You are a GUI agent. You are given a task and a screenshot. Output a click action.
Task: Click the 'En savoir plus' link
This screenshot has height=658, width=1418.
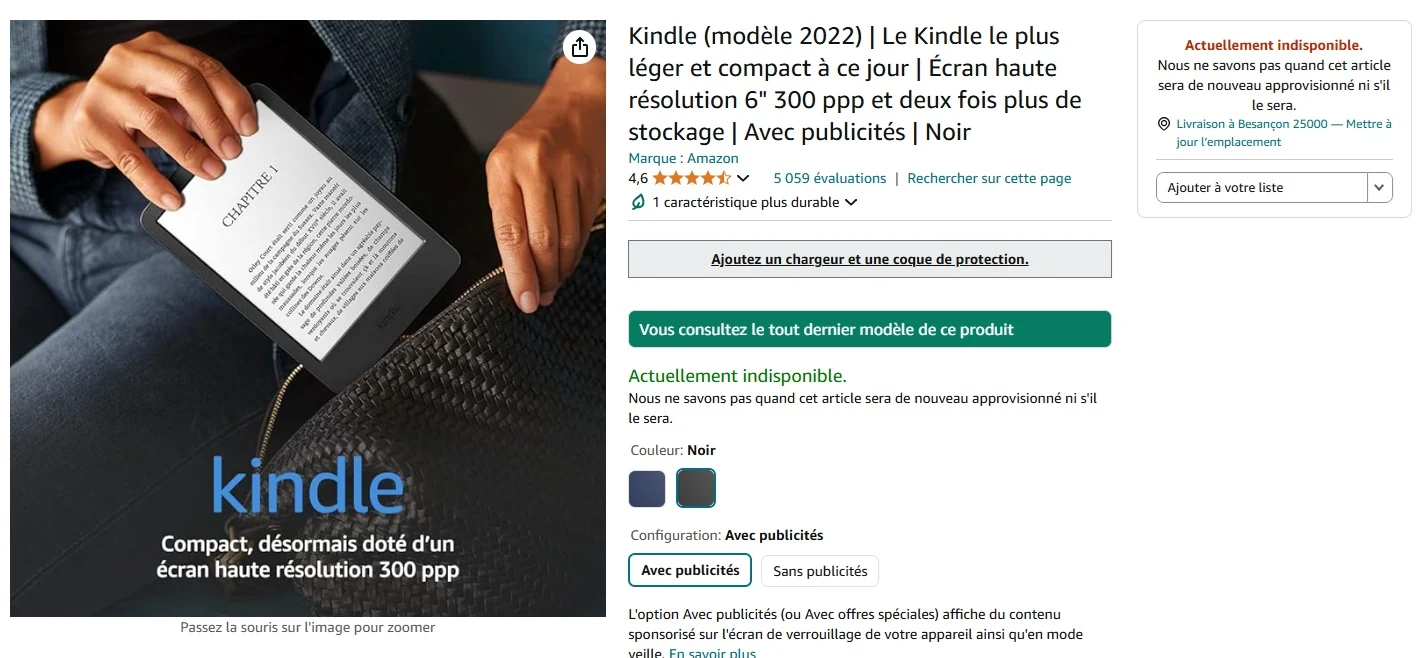(x=712, y=653)
